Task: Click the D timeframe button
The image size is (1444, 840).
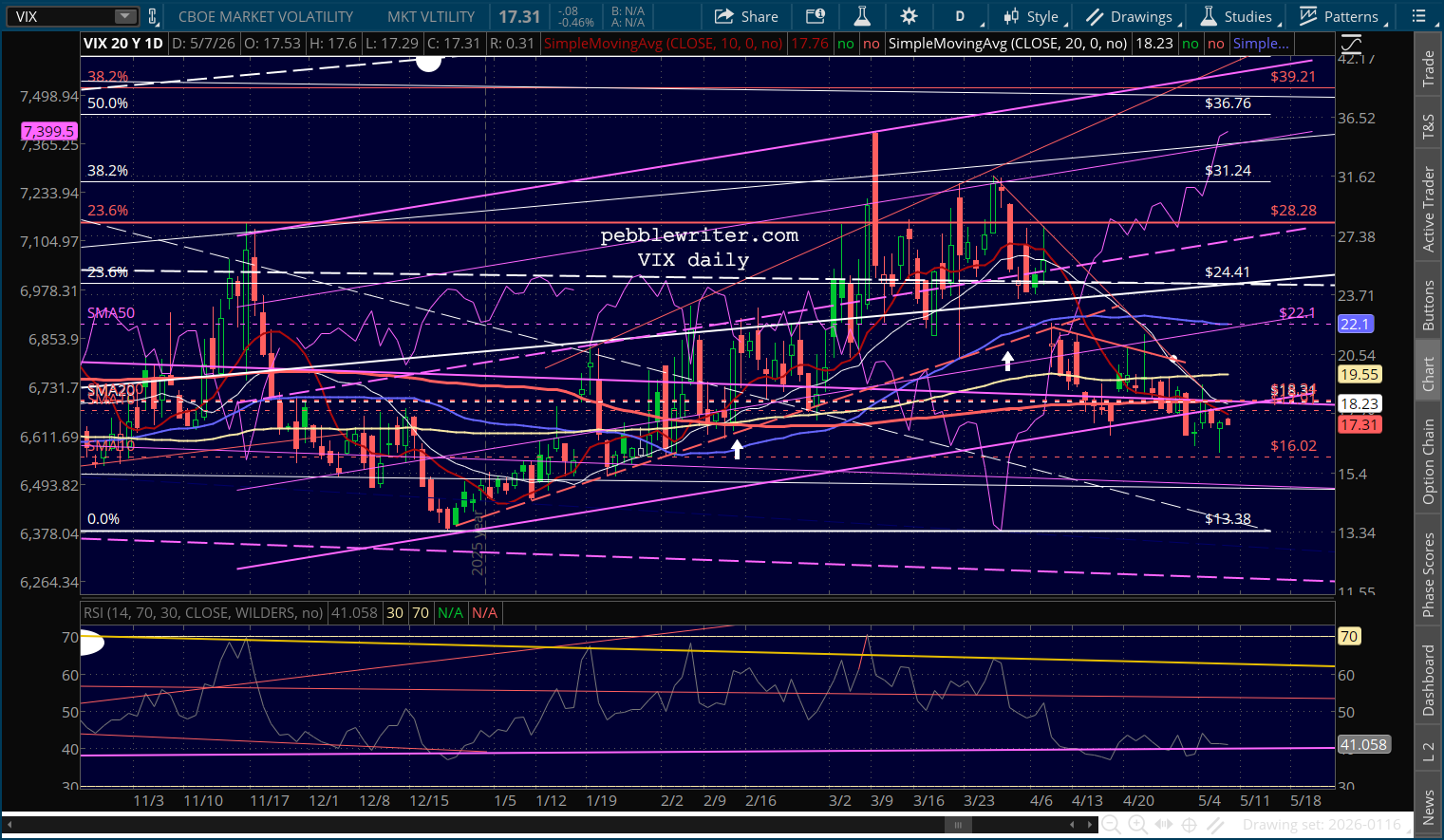Action: (x=960, y=16)
